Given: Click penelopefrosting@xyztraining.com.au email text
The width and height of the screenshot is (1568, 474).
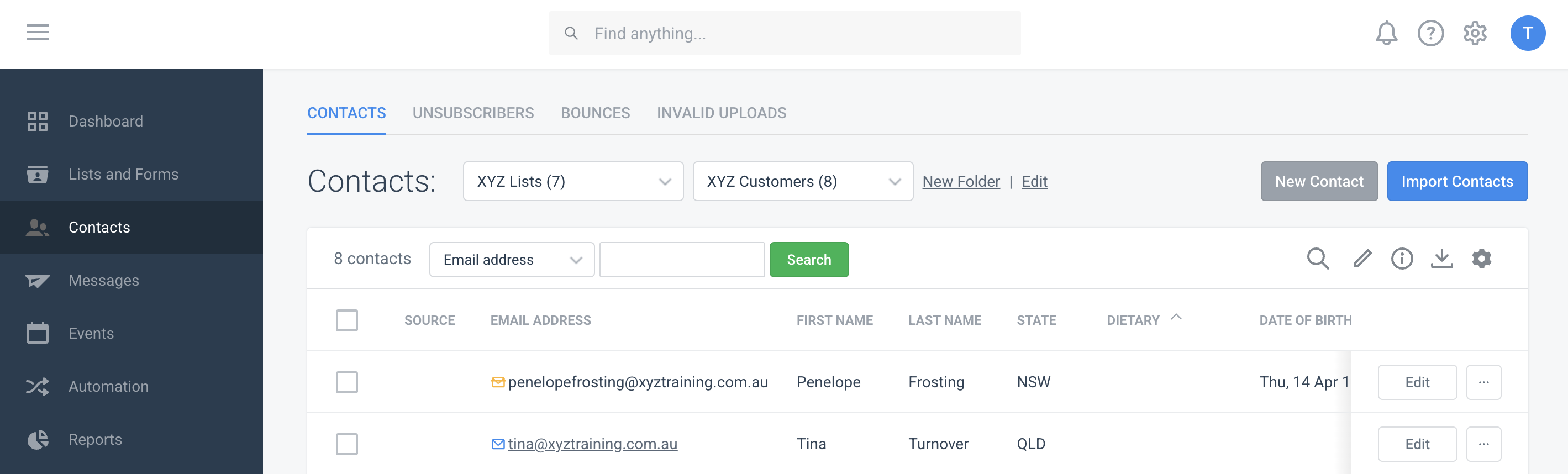Looking at the screenshot, I should 638,382.
